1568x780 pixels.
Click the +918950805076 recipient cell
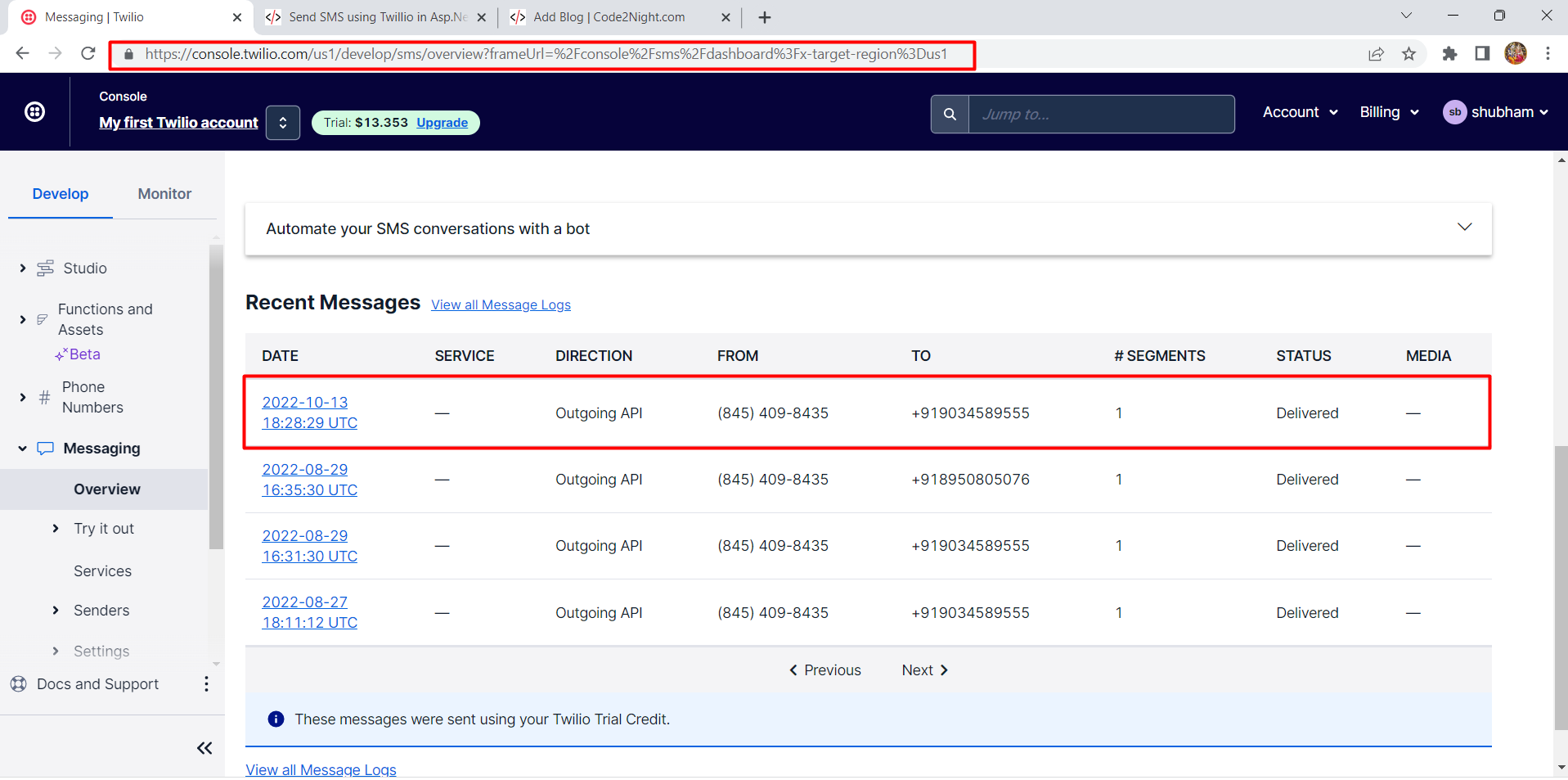(970, 480)
